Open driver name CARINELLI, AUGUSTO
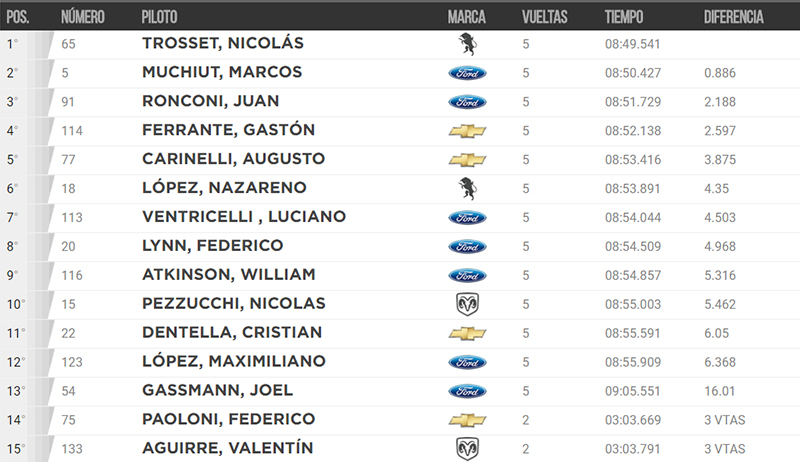Image resolution: width=800 pixels, height=462 pixels. pos(233,159)
